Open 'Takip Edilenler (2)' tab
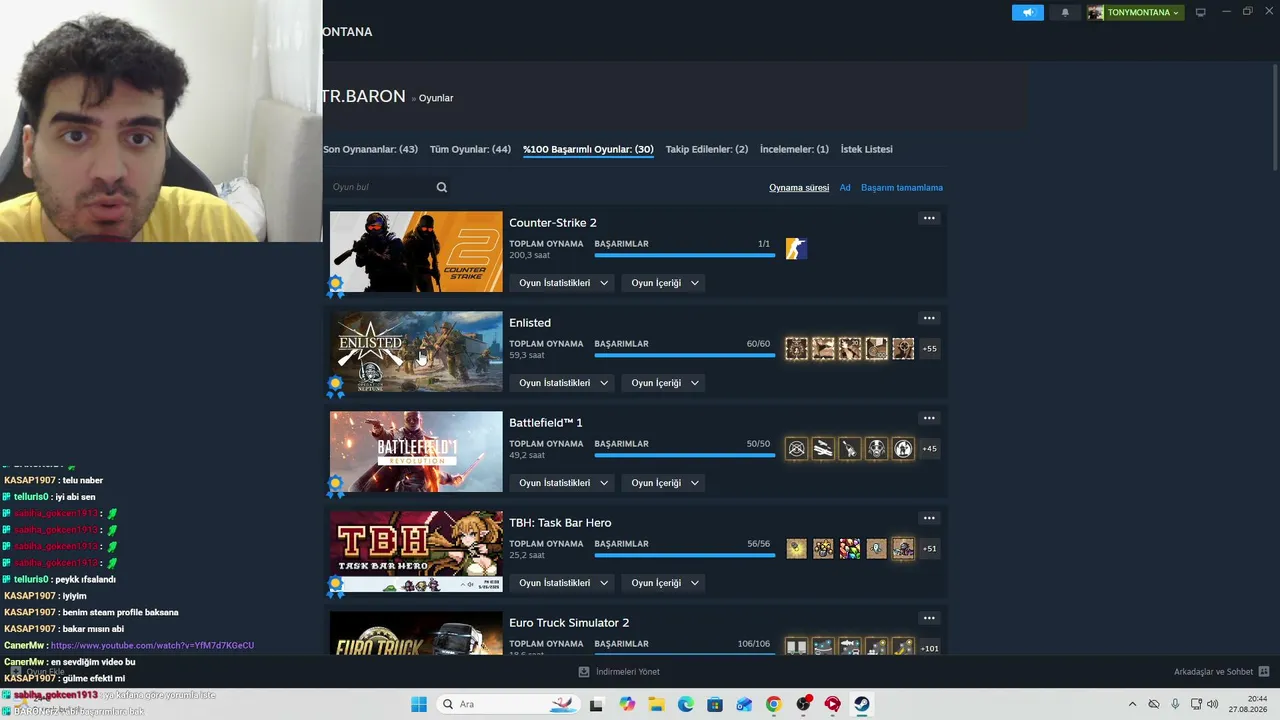1280x720 pixels. click(707, 149)
